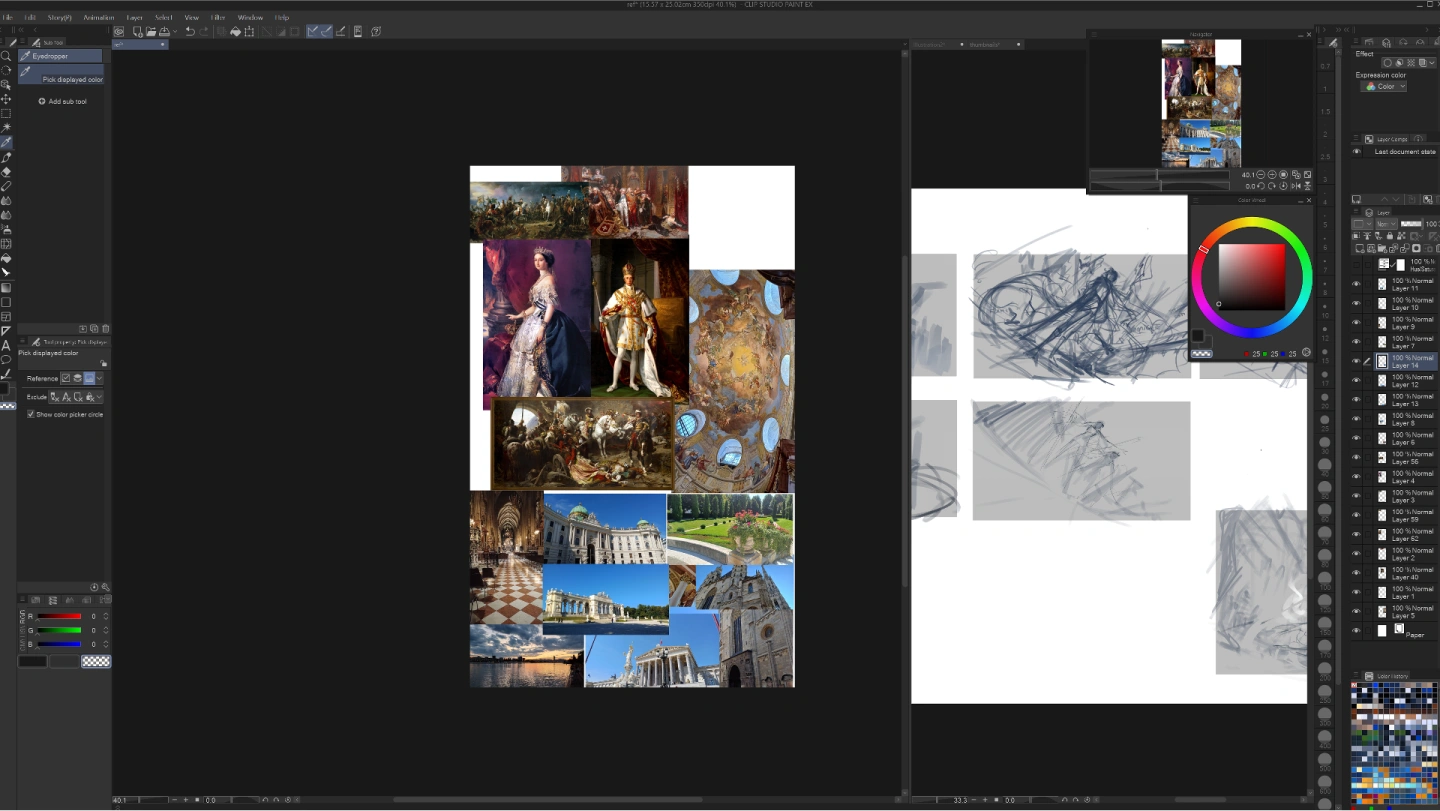This screenshot has width=1440, height=811.
Task: Open the Edit menu
Action: (x=30, y=17)
